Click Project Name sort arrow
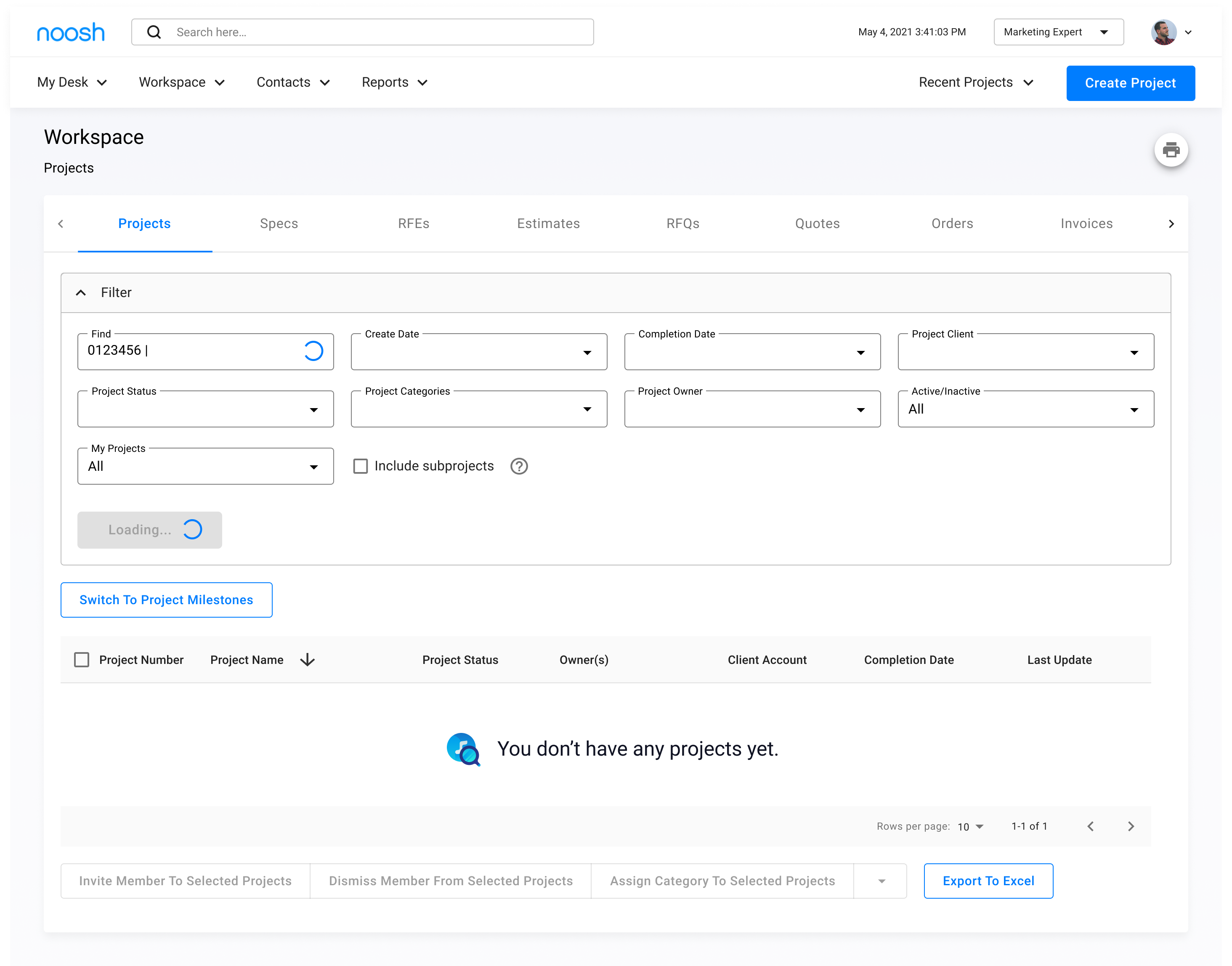This screenshot has width=1232, height=966. pyautogui.click(x=307, y=659)
